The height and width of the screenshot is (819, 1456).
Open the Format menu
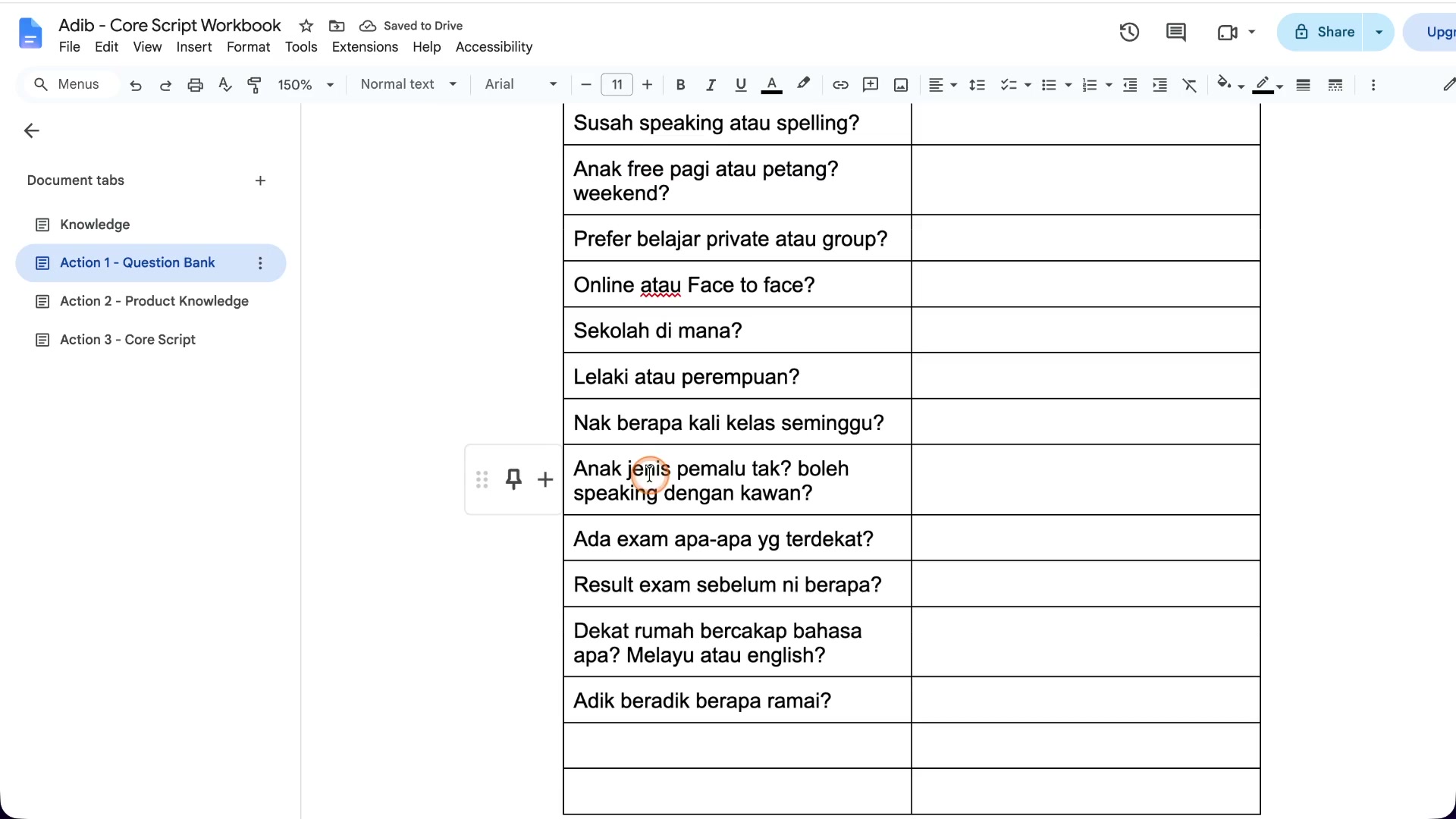248,47
